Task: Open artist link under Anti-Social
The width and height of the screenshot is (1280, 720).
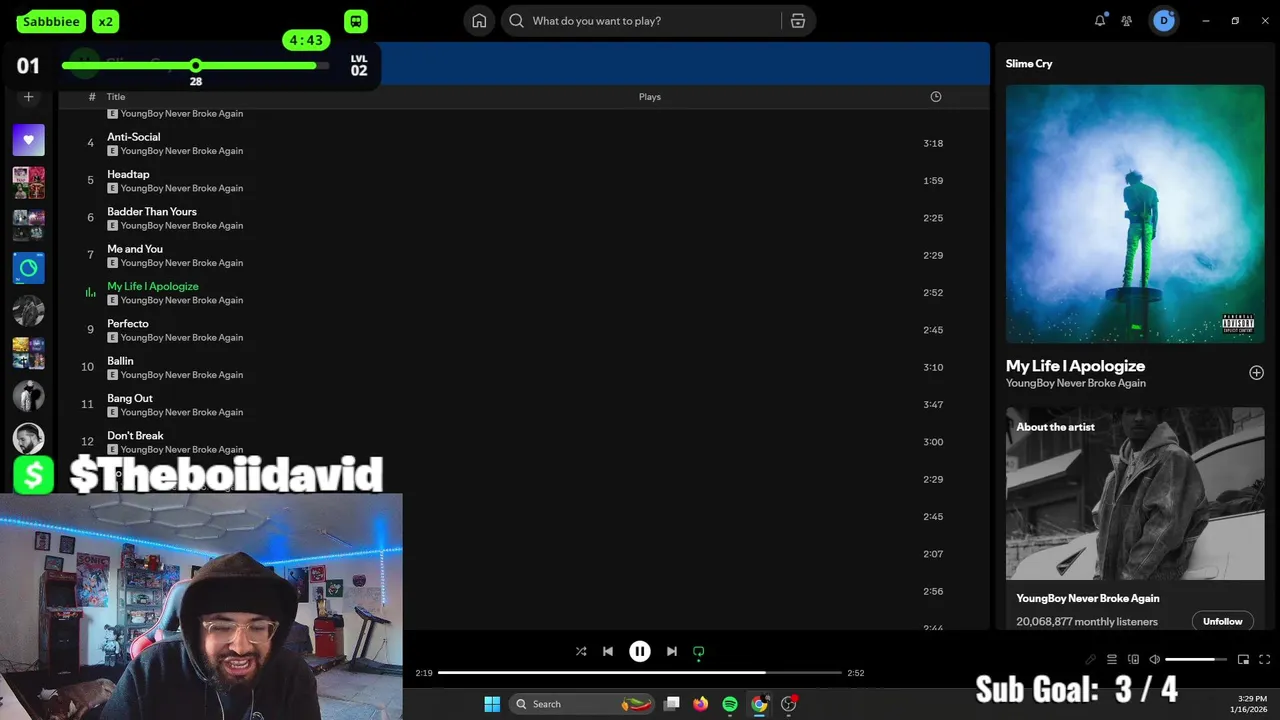Action: 181,151
